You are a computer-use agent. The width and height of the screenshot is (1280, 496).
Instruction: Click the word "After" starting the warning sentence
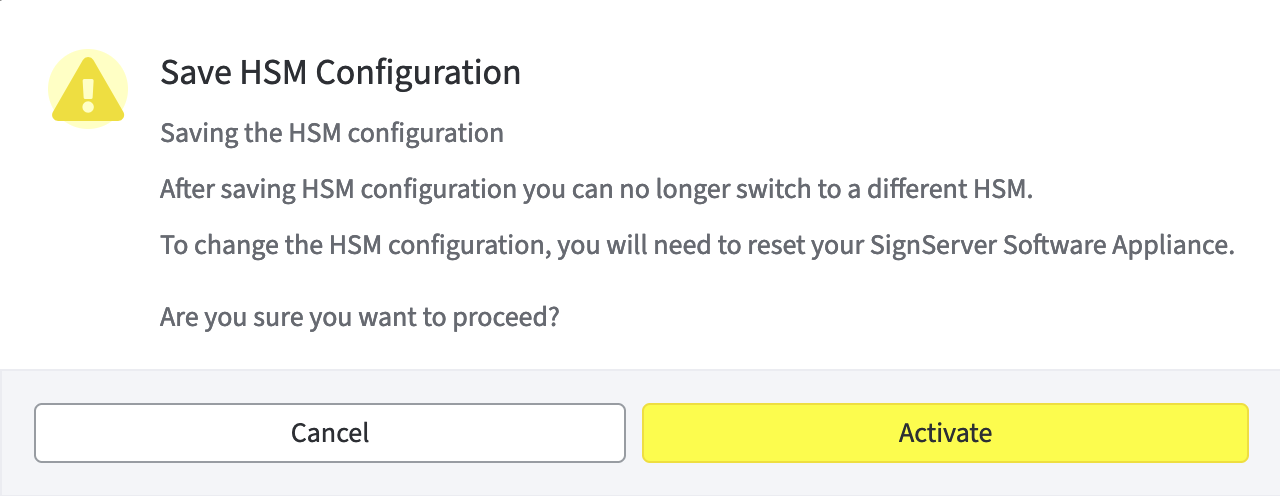pos(185,189)
